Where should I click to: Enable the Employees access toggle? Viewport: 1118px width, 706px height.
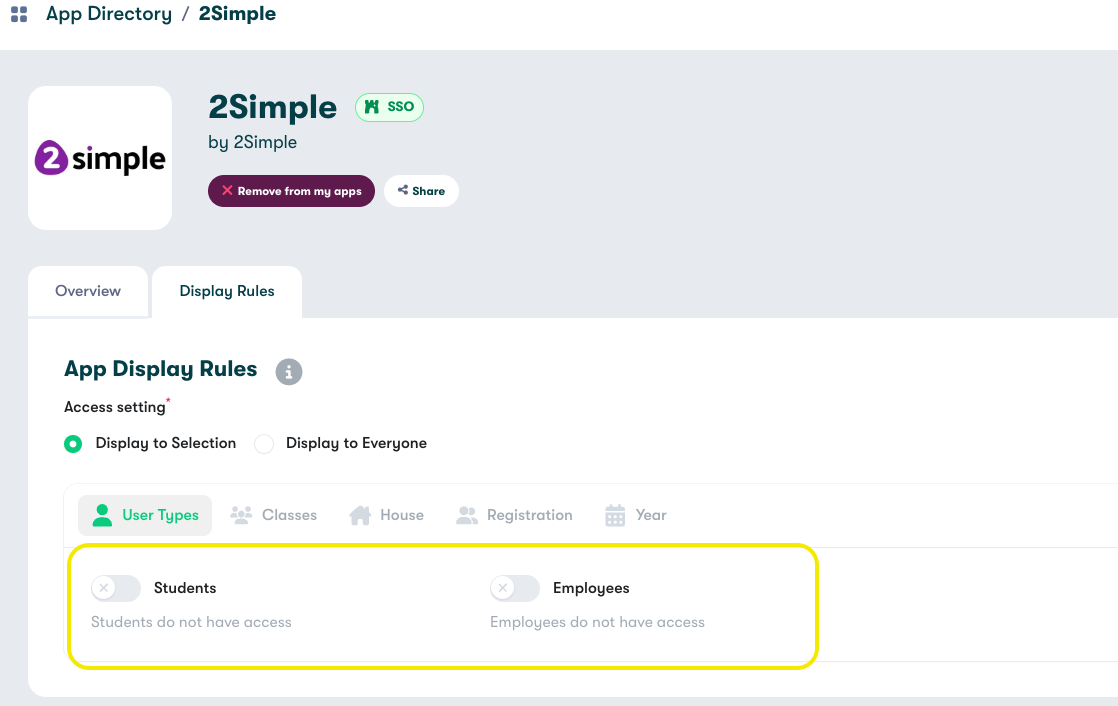coord(514,588)
